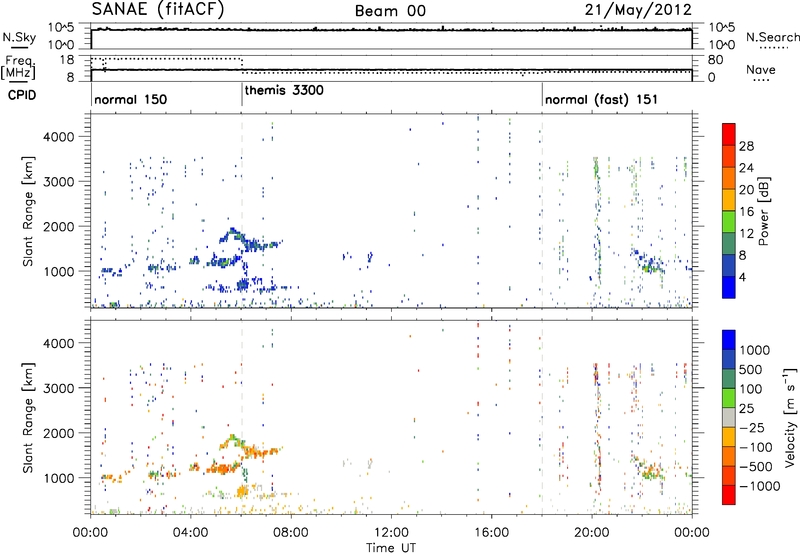Click the "16" power colorbar label
The height and width of the screenshot is (554, 800).
click(746, 212)
